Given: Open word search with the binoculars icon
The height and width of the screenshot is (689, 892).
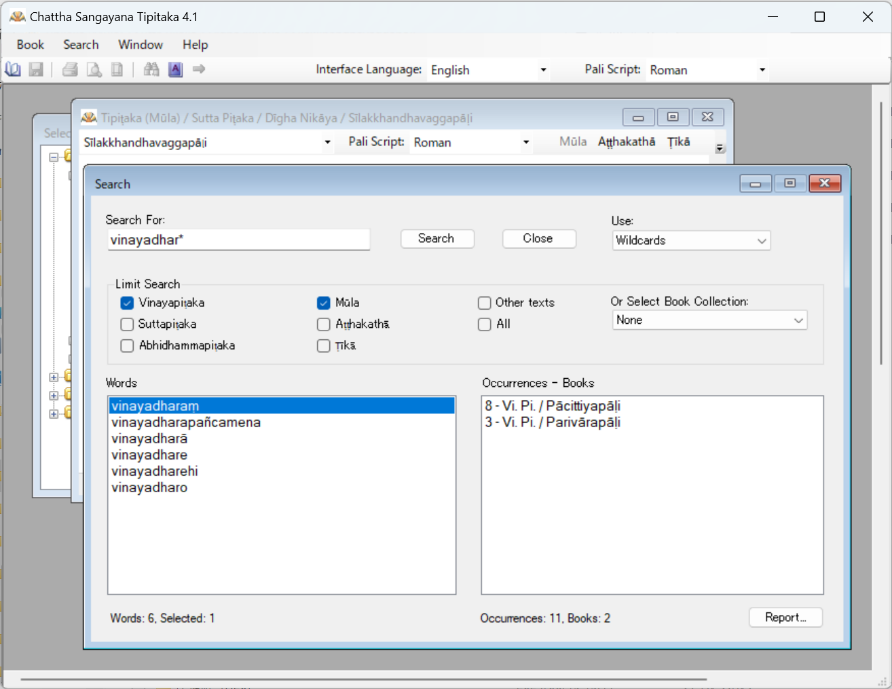Looking at the screenshot, I should pos(151,69).
